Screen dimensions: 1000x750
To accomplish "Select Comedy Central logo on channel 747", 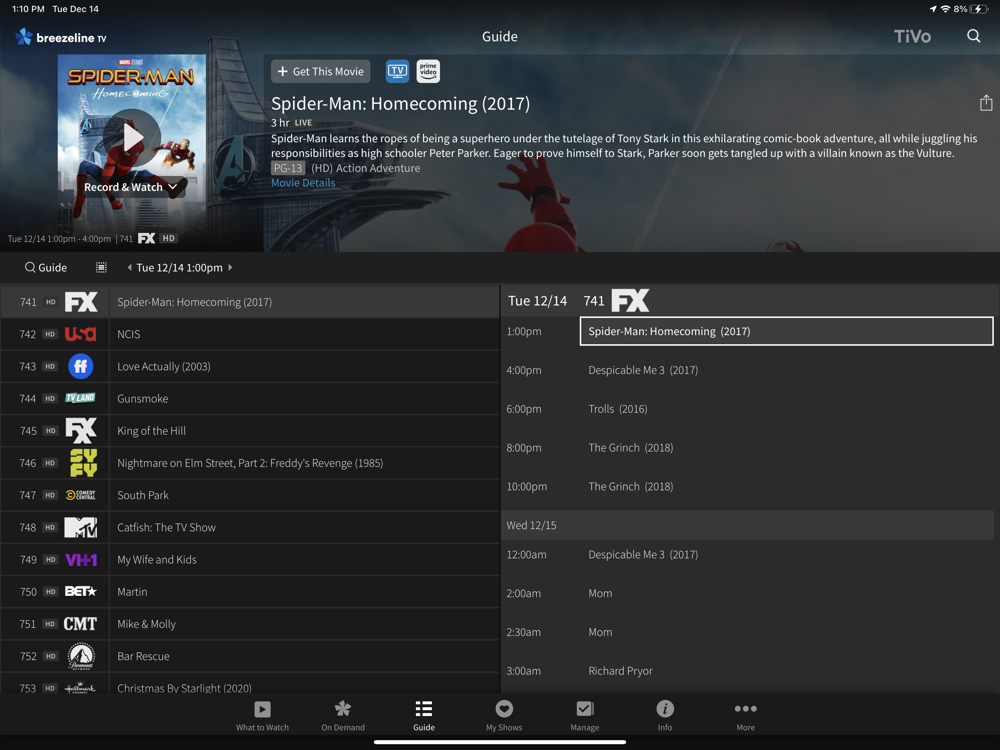I will tap(81, 495).
